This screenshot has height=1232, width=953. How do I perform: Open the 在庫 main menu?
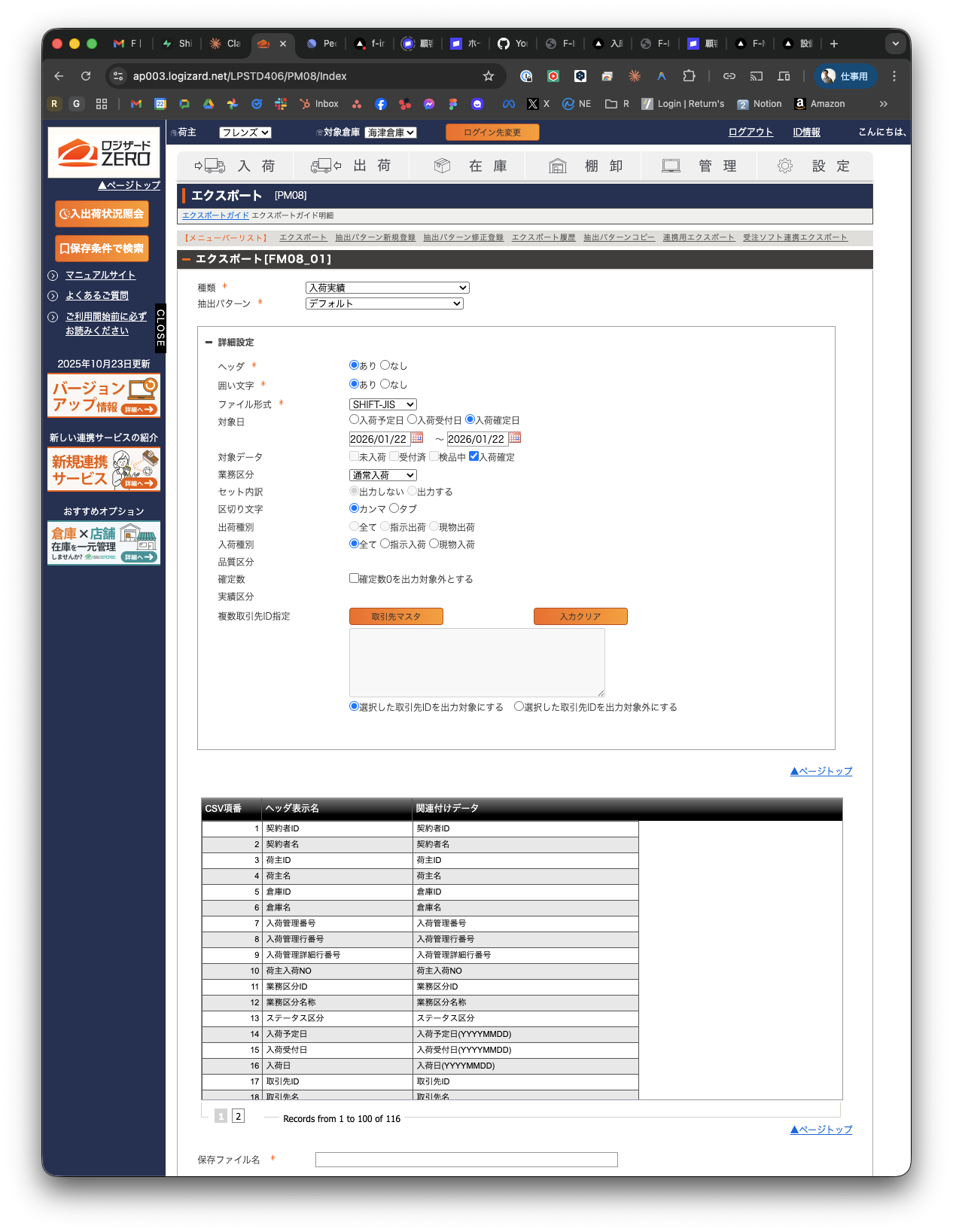467,166
